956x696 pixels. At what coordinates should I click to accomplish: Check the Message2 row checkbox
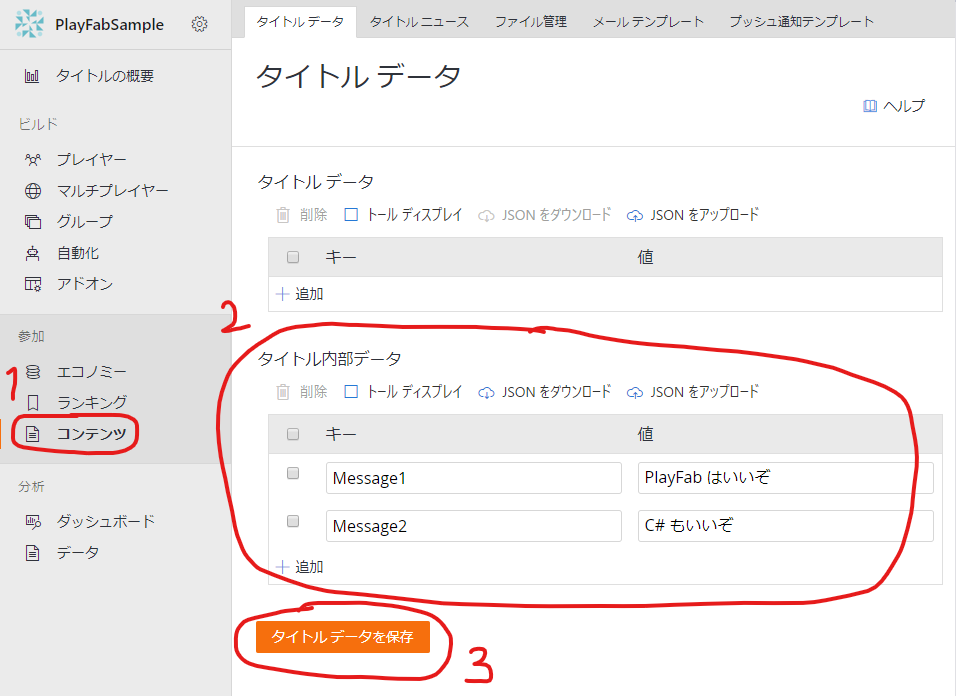click(293, 521)
